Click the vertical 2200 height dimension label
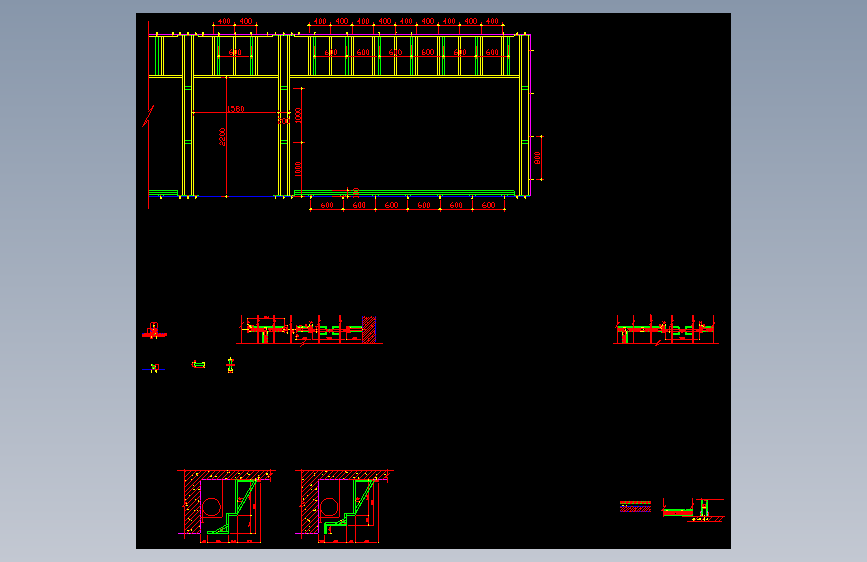 222,137
